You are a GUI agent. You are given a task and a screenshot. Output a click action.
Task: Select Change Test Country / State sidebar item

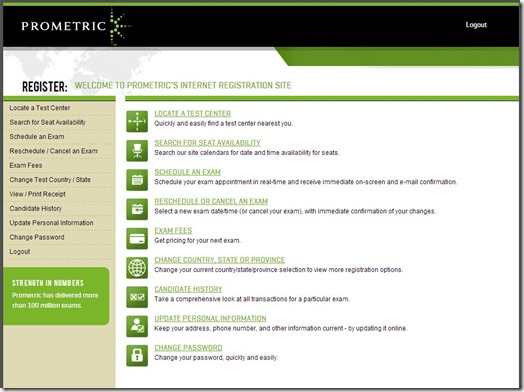coord(50,180)
